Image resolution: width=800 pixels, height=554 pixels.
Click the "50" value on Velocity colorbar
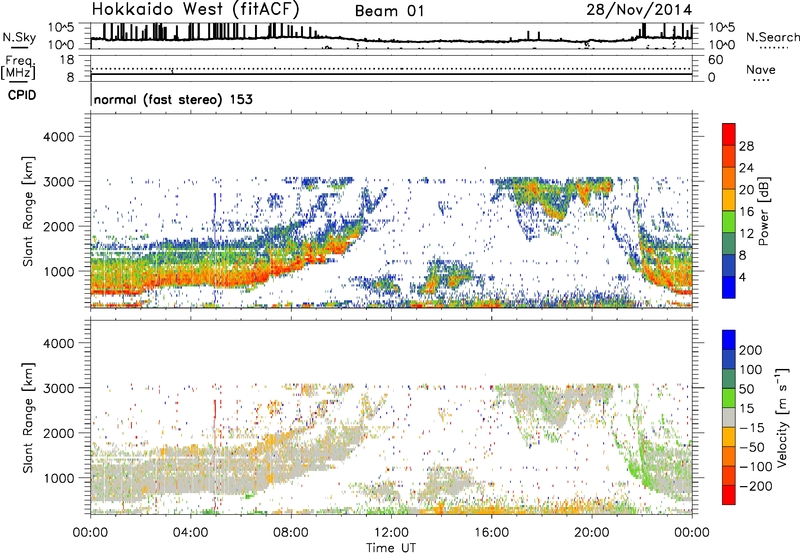pyautogui.click(x=746, y=389)
